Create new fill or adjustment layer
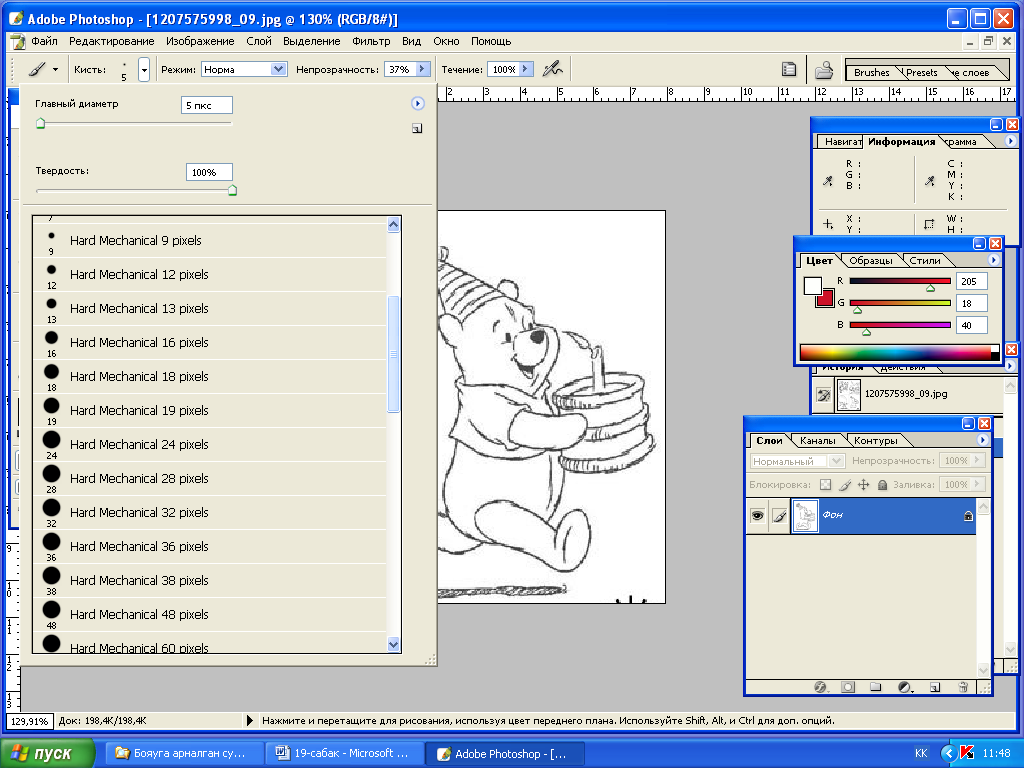The height and width of the screenshot is (768, 1024). [x=905, y=687]
